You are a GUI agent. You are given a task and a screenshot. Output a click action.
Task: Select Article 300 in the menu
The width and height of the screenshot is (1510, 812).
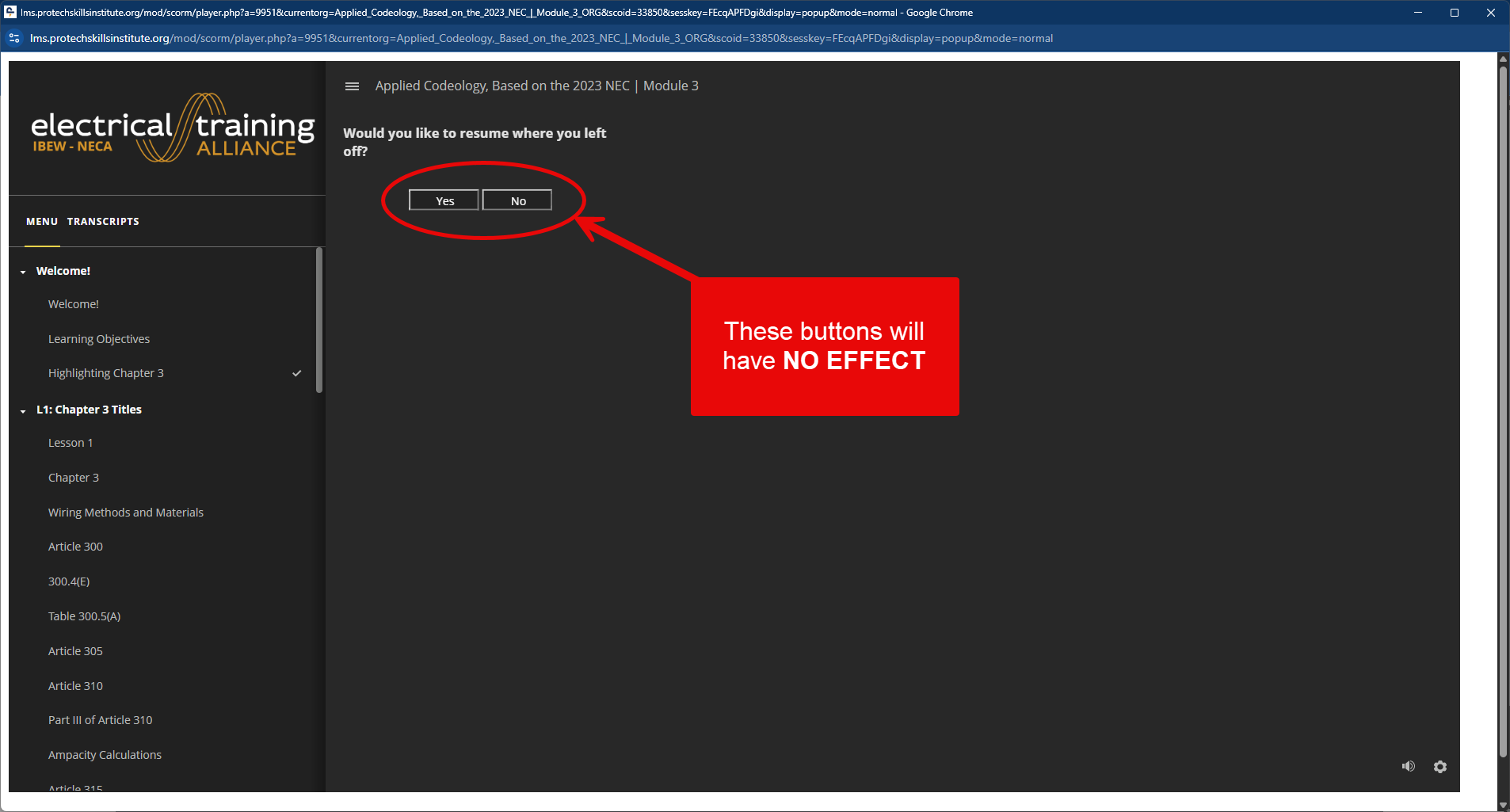point(75,547)
